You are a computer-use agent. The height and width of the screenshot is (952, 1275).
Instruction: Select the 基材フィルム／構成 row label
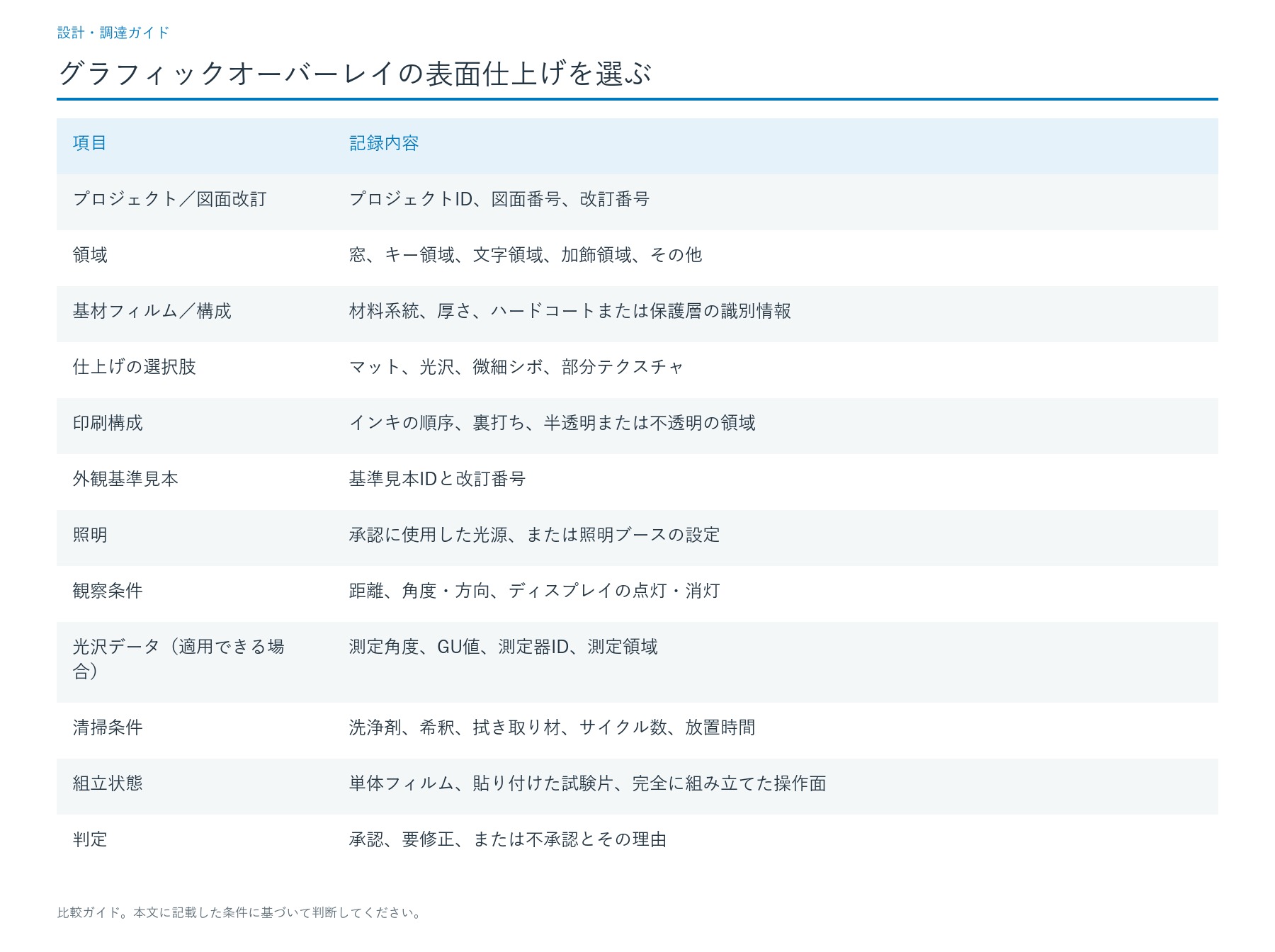pyautogui.click(x=152, y=311)
